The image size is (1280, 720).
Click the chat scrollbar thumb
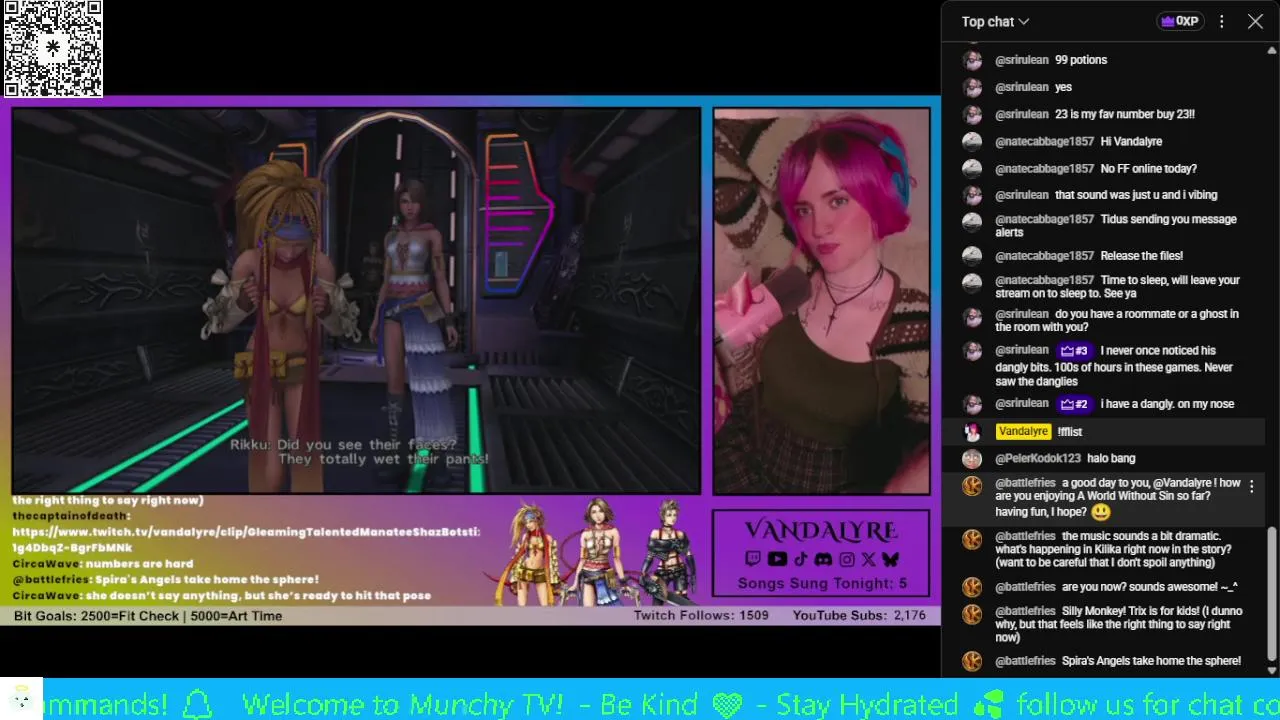[x=1272, y=595]
